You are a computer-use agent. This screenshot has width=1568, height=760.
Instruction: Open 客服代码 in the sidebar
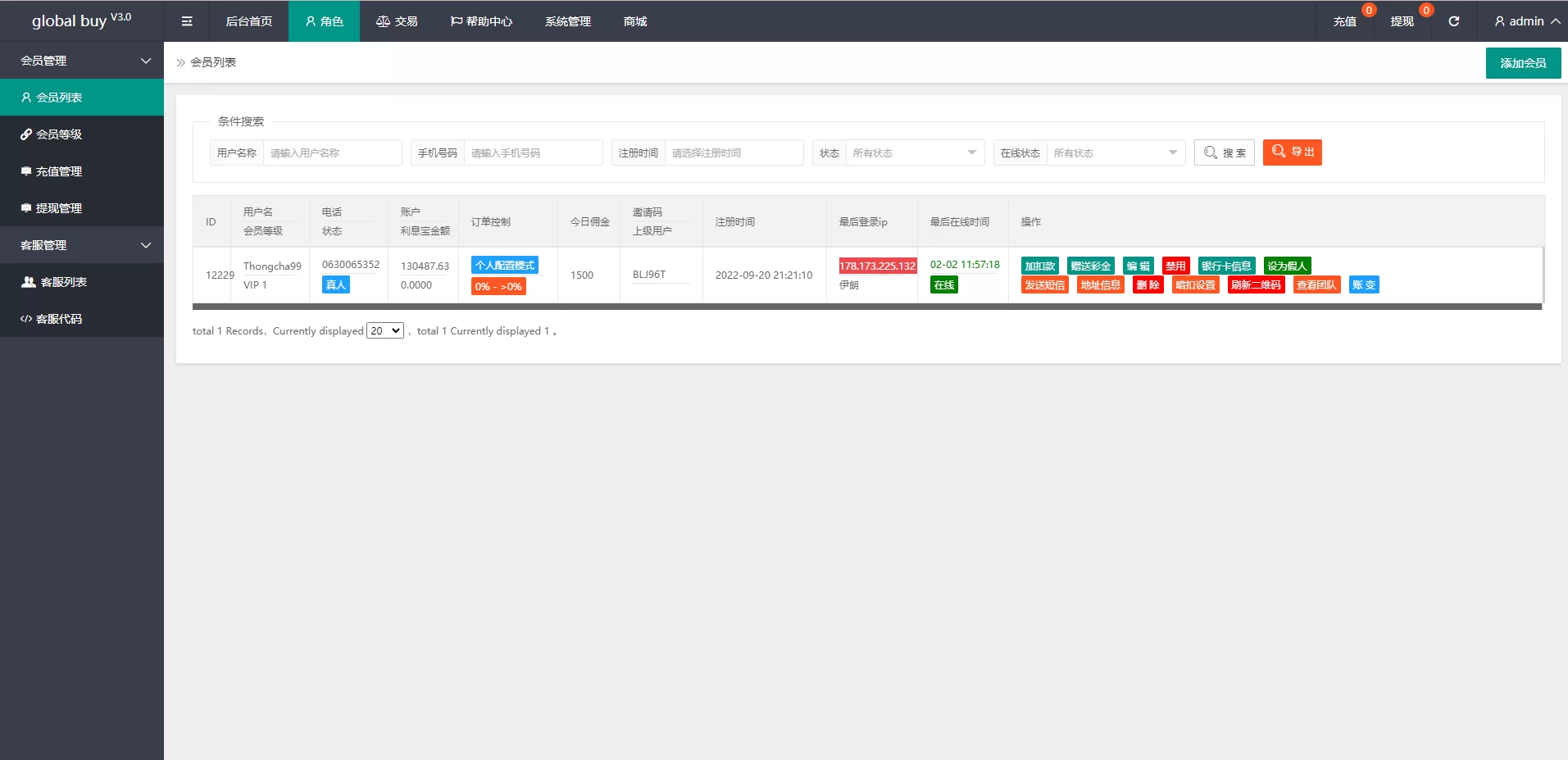(59, 319)
